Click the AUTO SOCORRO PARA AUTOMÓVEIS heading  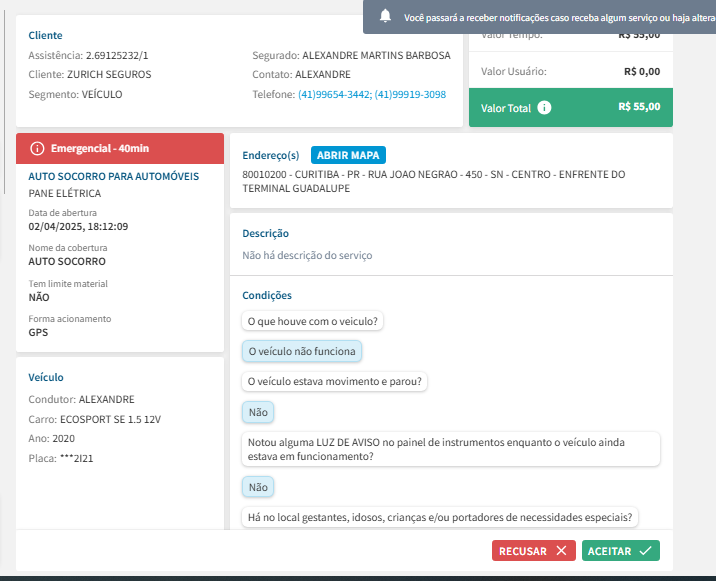[x=113, y=176]
